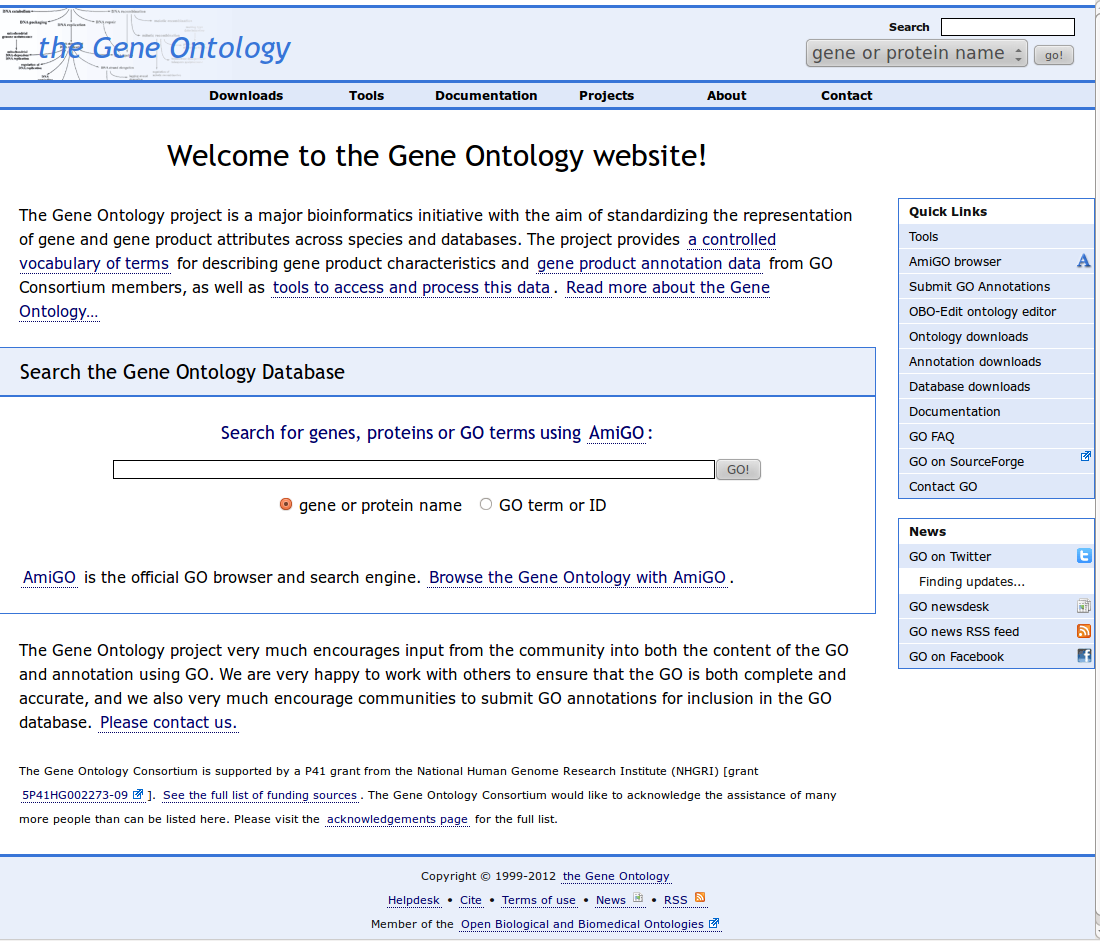
Task: Open the Contact menu
Action: 846,95
